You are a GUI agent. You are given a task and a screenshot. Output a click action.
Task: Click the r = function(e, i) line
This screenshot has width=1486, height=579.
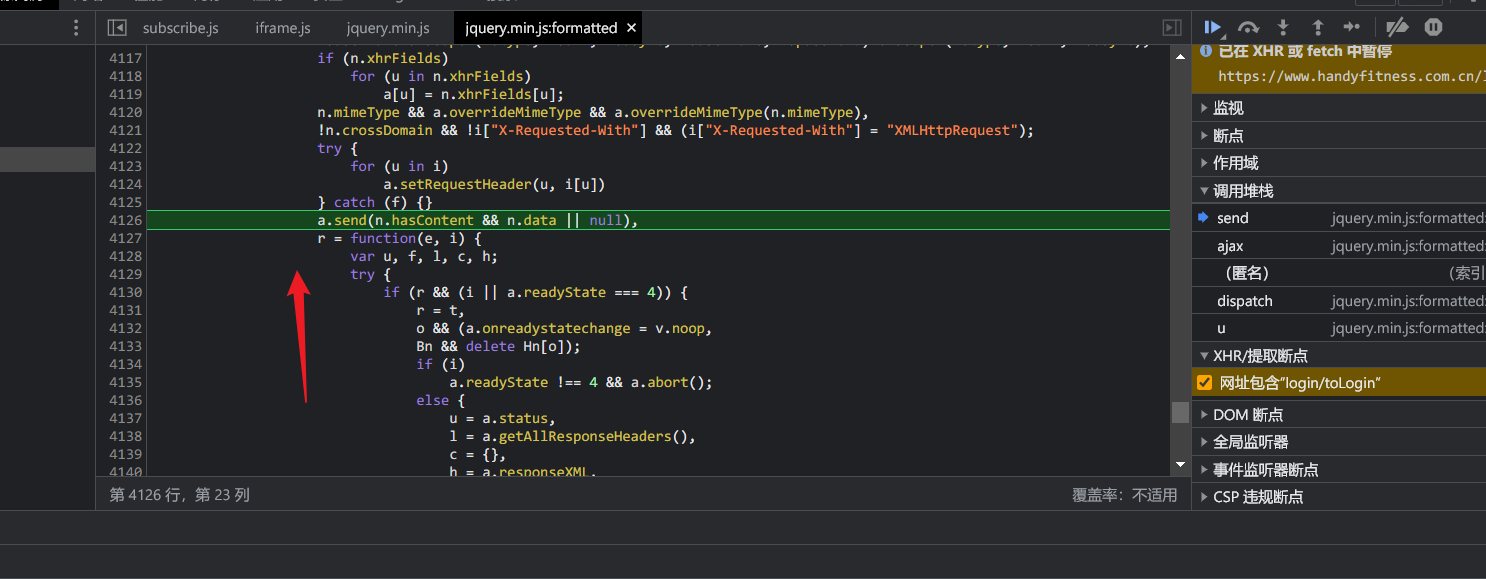pyautogui.click(x=400, y=238)
